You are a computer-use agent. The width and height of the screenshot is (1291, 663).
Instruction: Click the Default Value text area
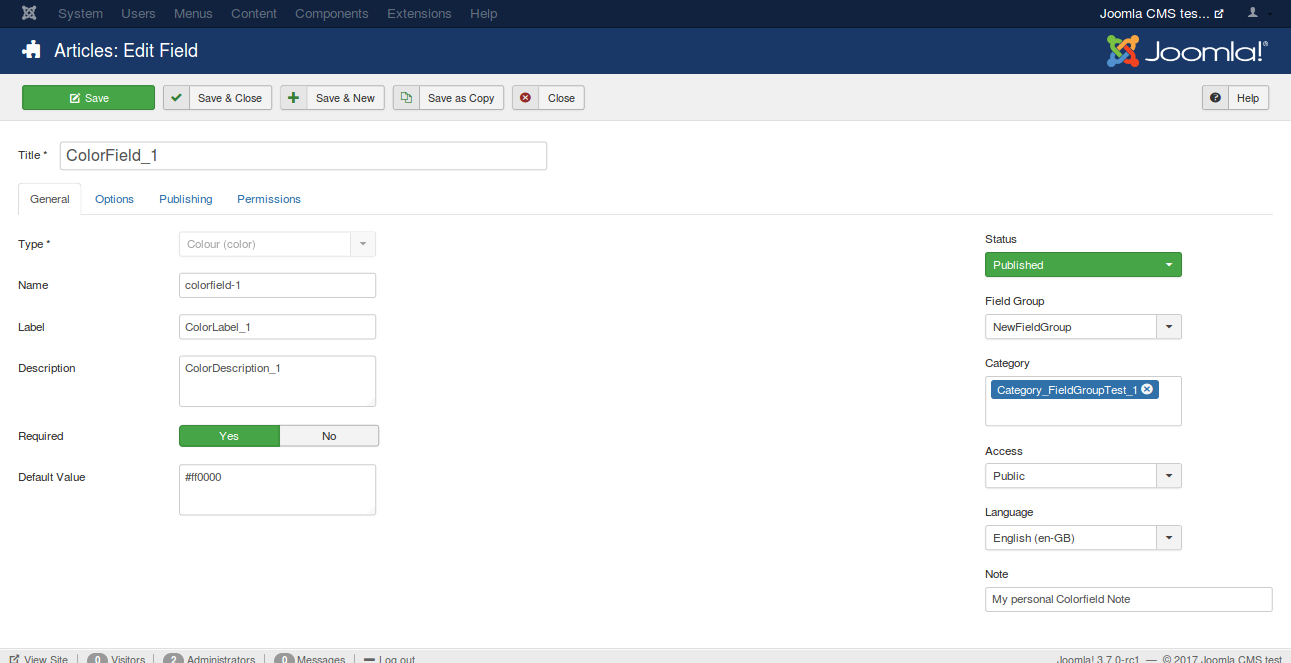[x=277, y=490]
